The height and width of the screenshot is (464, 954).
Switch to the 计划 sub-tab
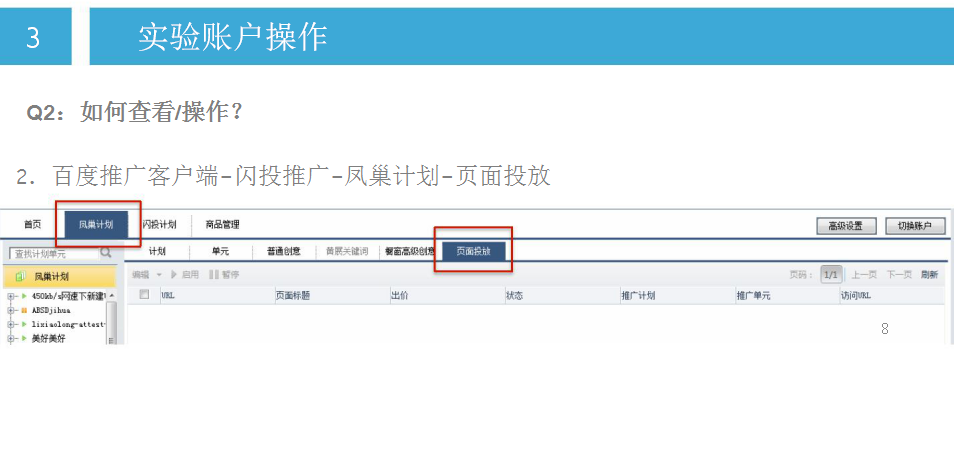(157, 252)
